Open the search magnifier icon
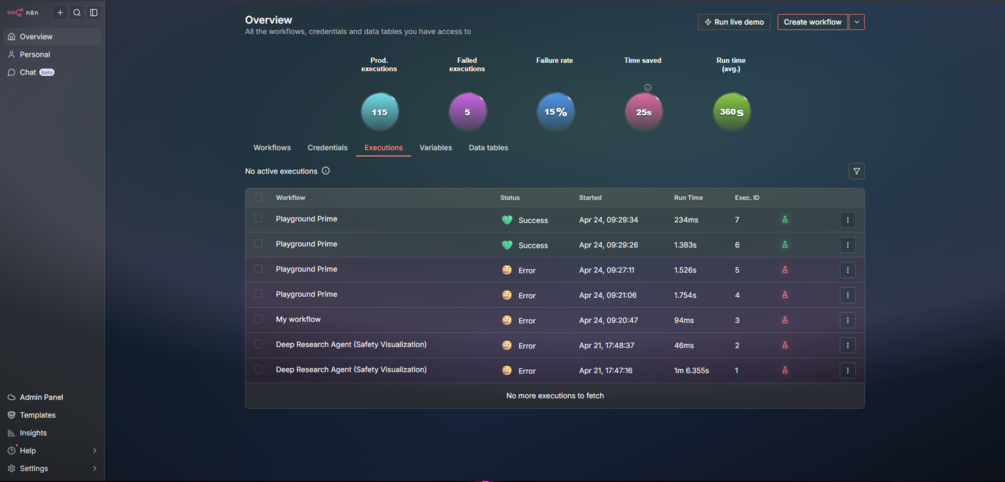This screenshot has height=482, width=1005. click(x=77, y=13)
